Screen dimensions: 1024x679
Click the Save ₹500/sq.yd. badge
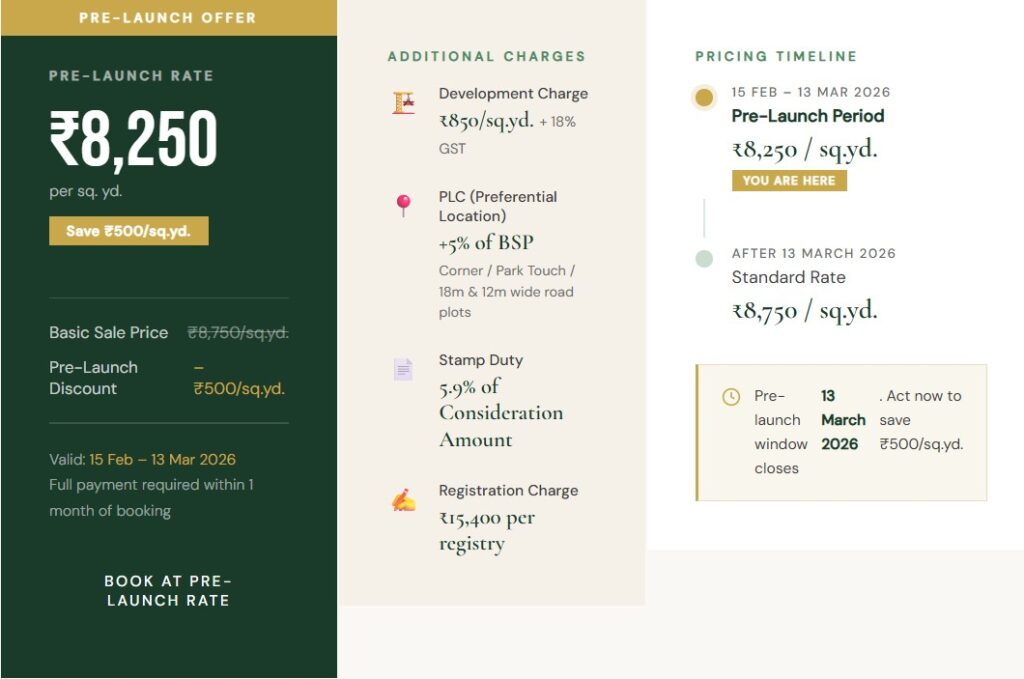[129, 231]
